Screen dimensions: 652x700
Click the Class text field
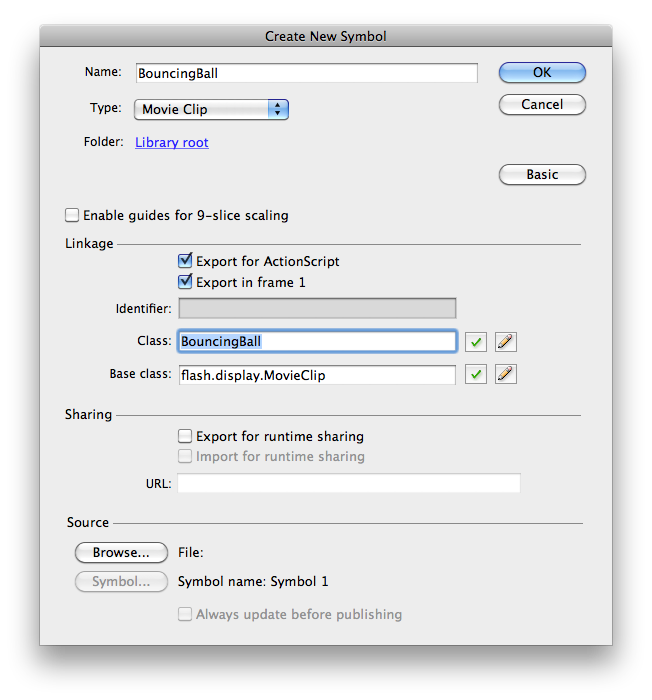[x=317, y=342]
